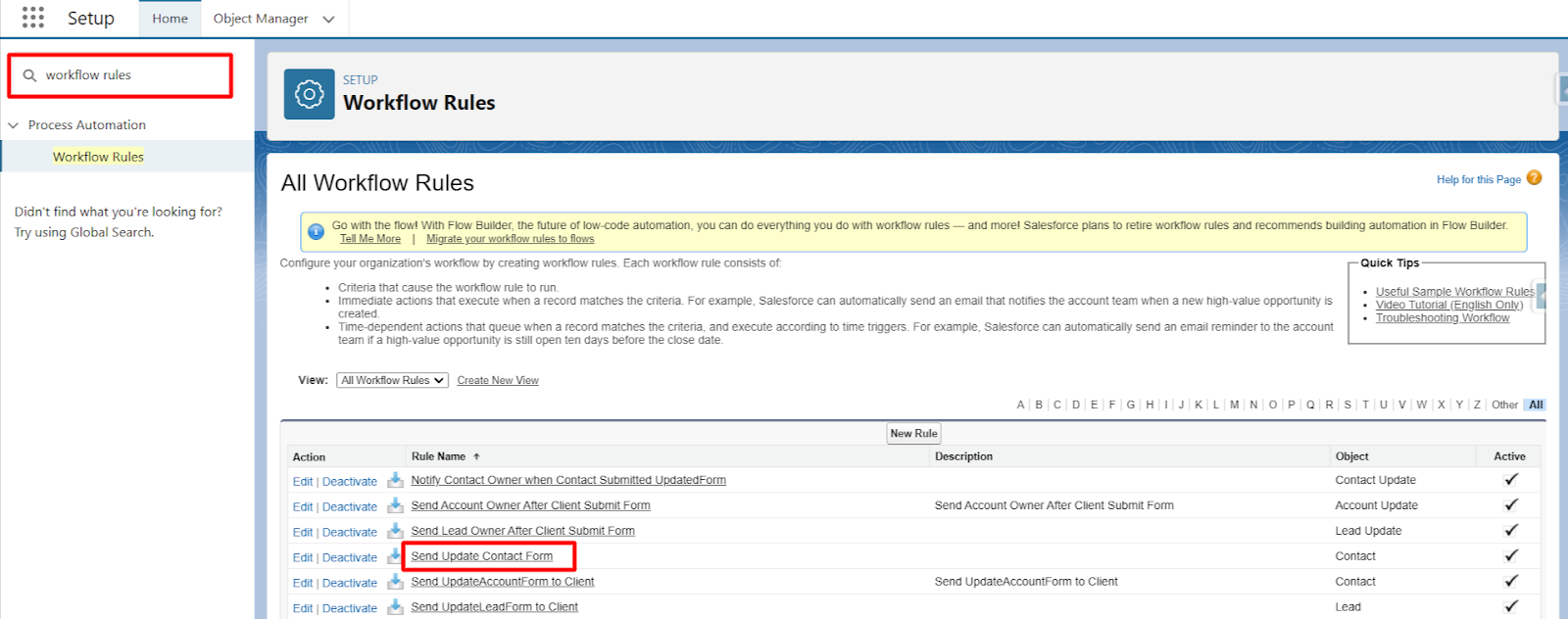Viewport: 1568px width, 619px height.
Task: Click the New Rule button
Action: [913, 434]
